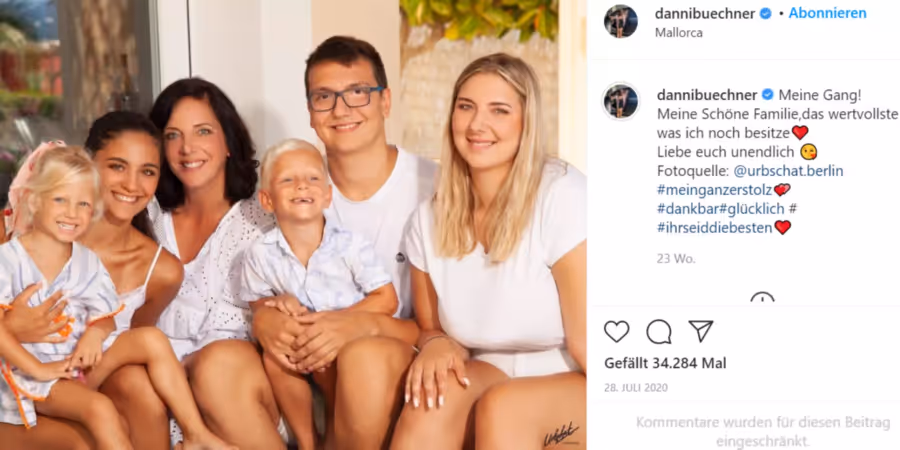Open post date 28. Juli 2020

(636, 388)
